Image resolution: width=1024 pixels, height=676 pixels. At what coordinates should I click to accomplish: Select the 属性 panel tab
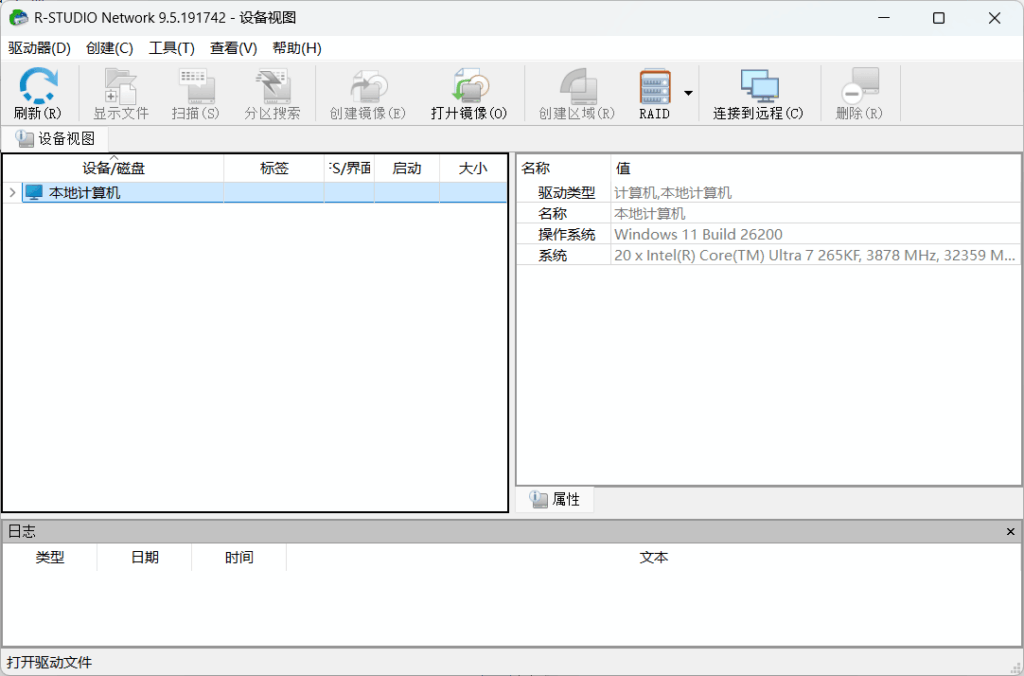(556, 499)
